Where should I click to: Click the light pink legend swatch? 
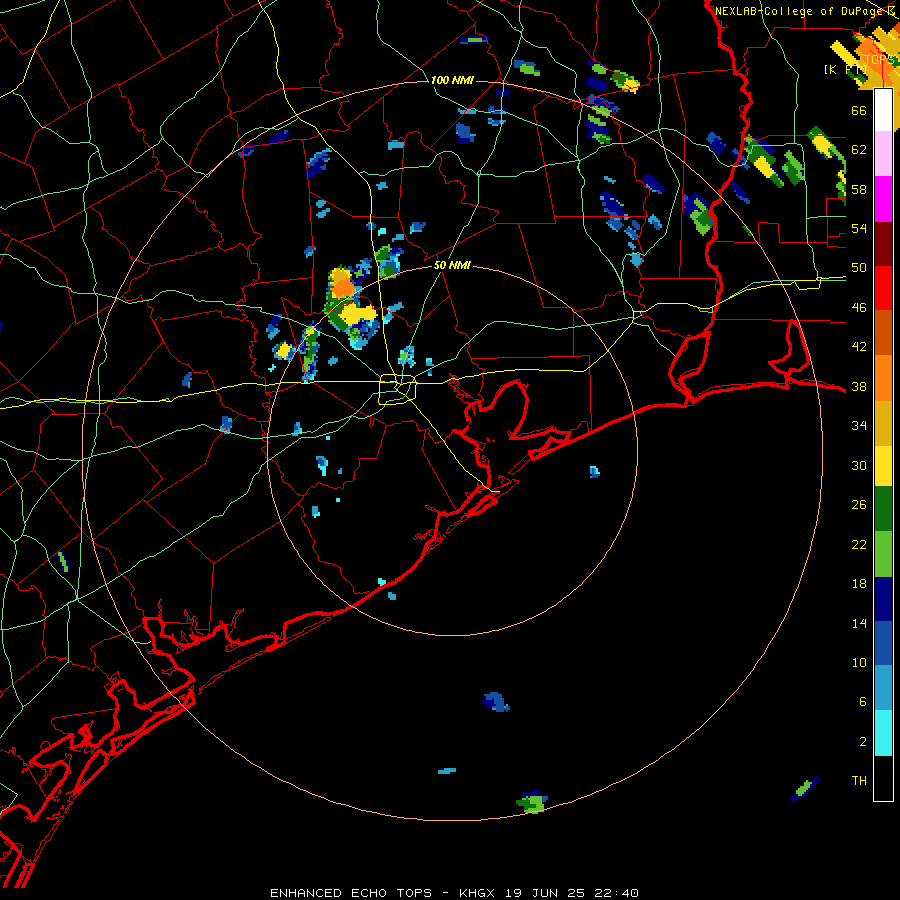(883, 154)
